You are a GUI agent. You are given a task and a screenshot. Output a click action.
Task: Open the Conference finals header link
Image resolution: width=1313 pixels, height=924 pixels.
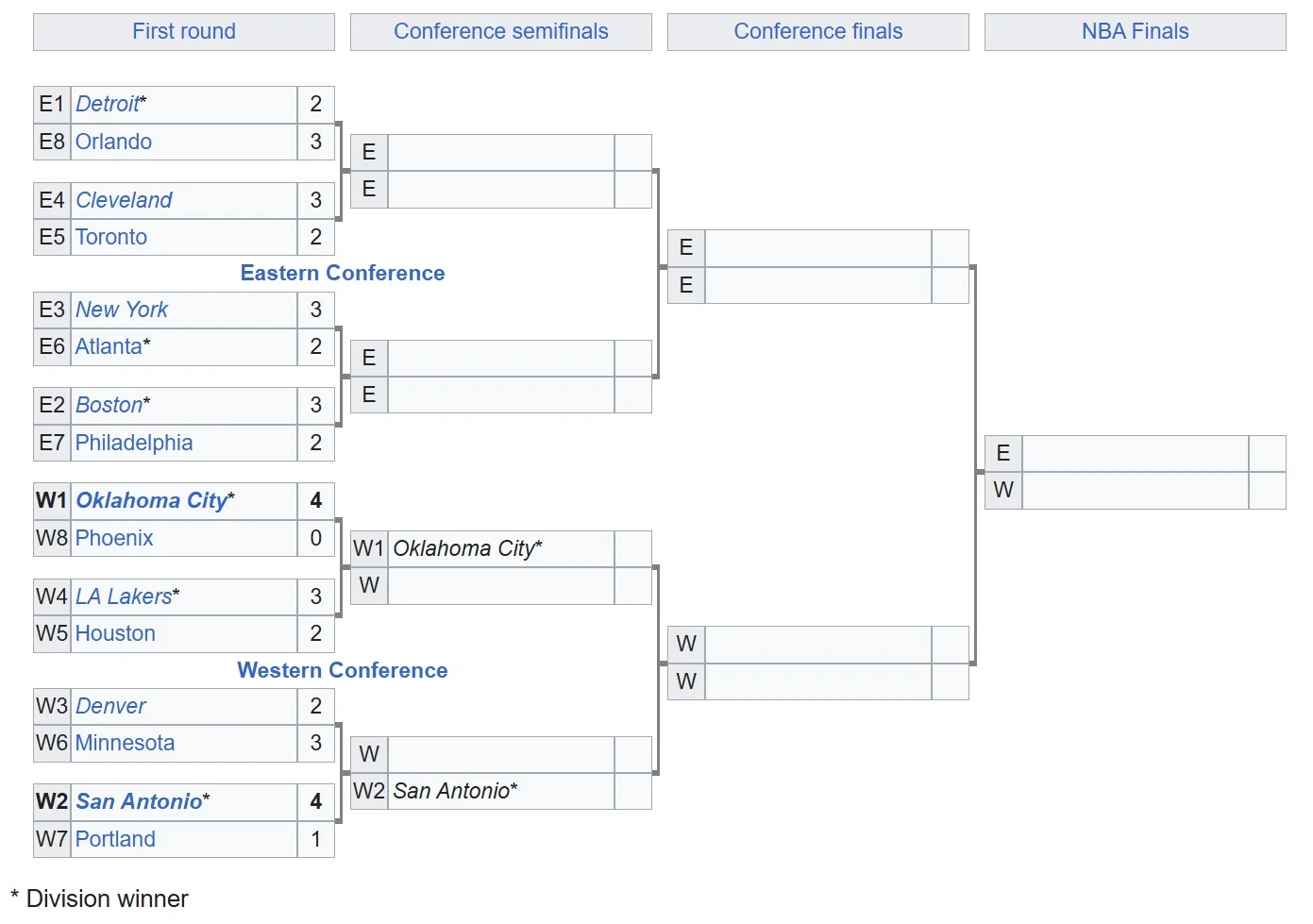pyautogui.click(x=817, y=31)
